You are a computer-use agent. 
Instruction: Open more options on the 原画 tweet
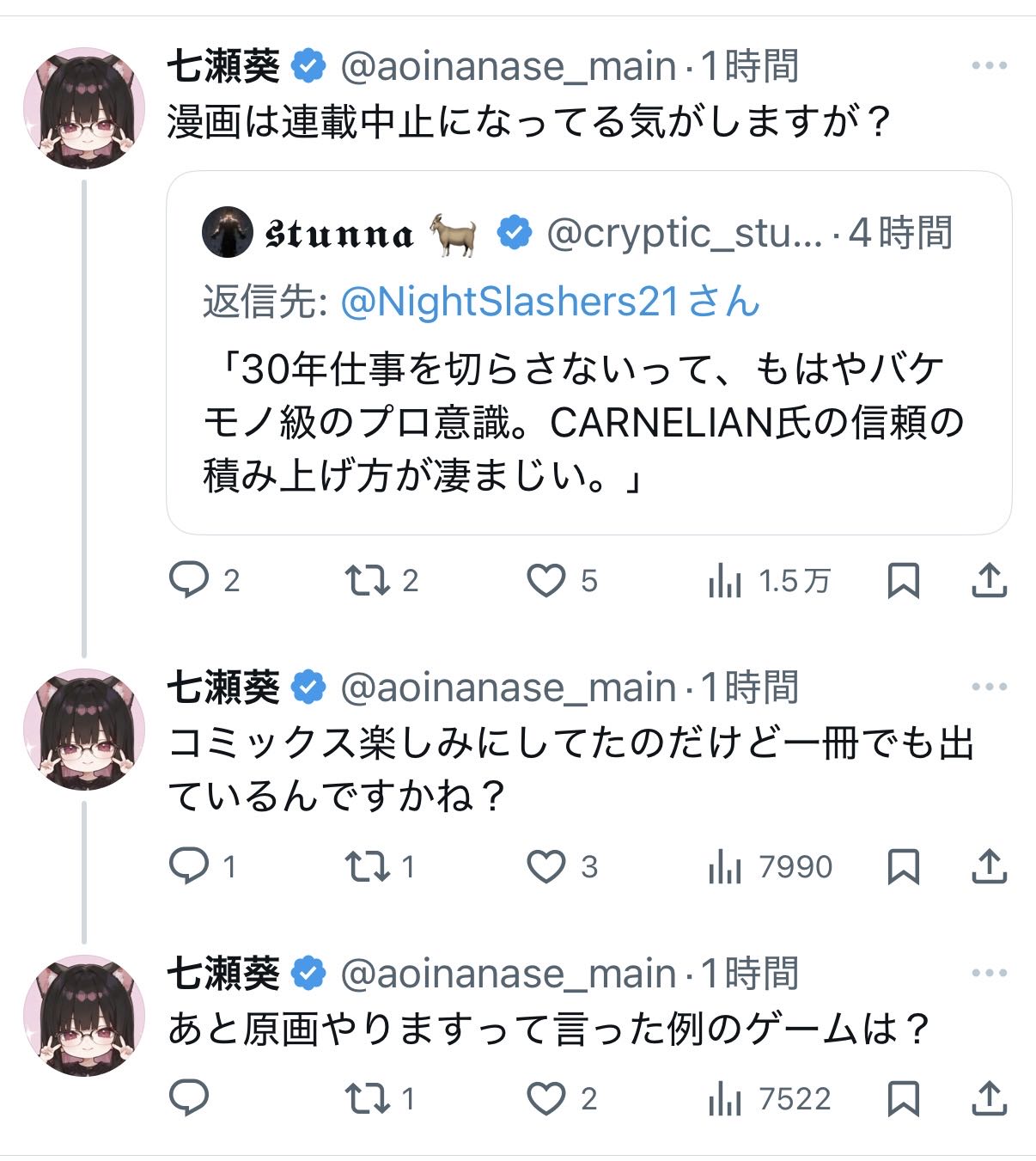coord(989,973)
